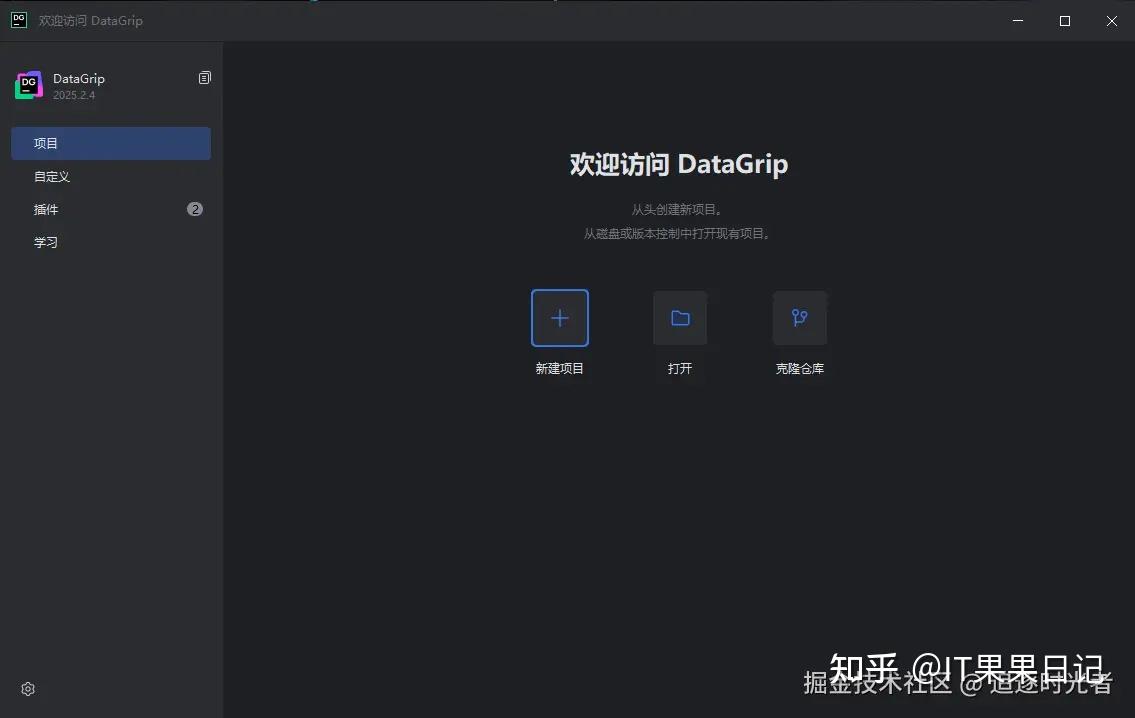1135x718 pixels.
Task: Click the 打开 label
Action: pos(680,368)
